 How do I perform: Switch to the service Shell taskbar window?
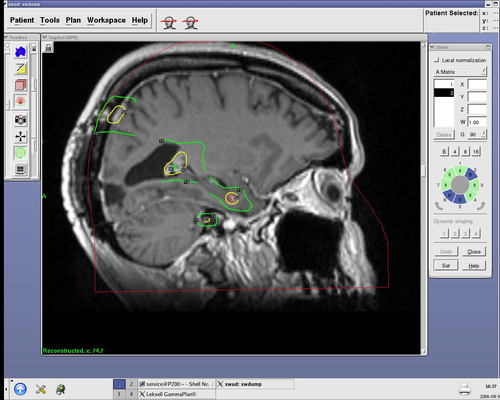coord(176,384)
